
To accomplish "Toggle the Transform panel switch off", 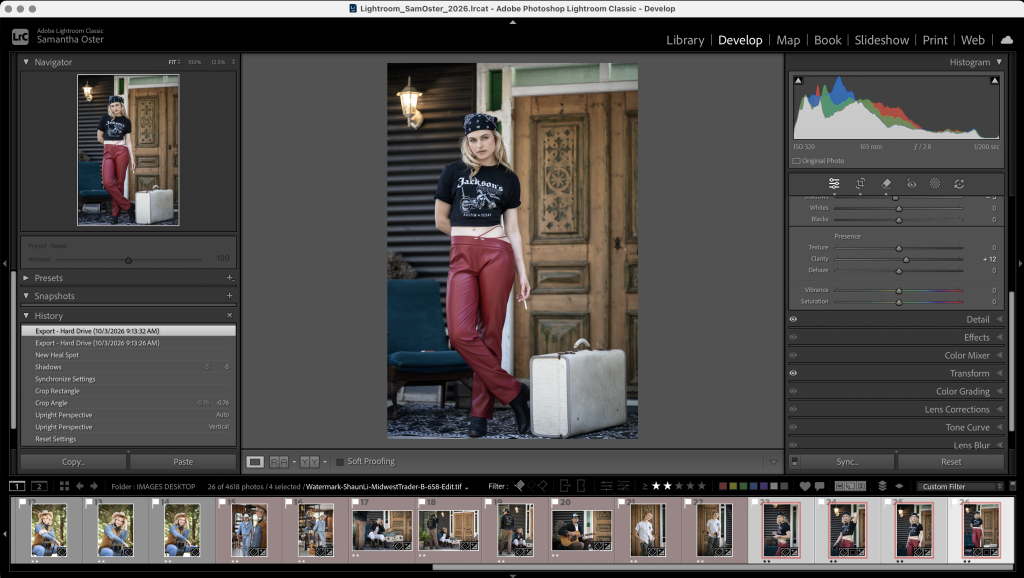I will [x=793, y=373].
